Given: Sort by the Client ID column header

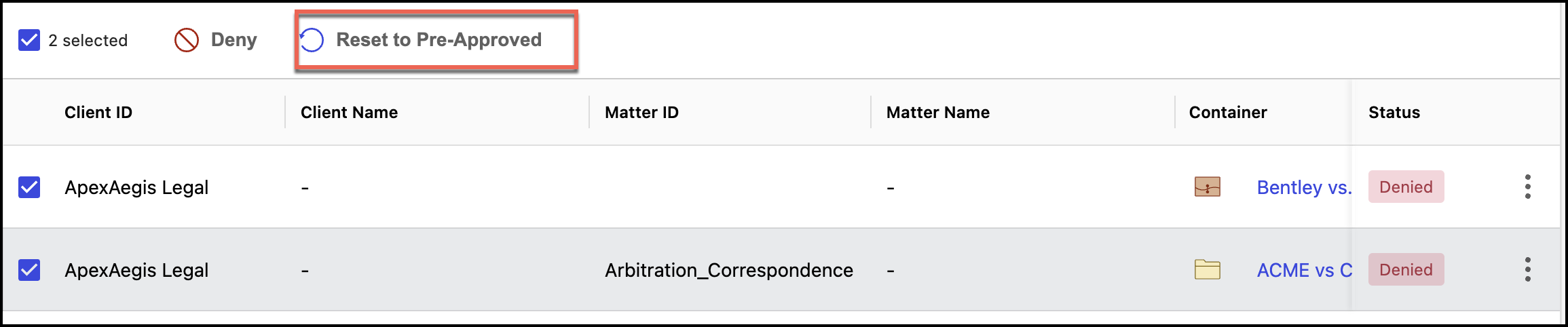Looking at the screenshot, I should click(x=98, y=113).
